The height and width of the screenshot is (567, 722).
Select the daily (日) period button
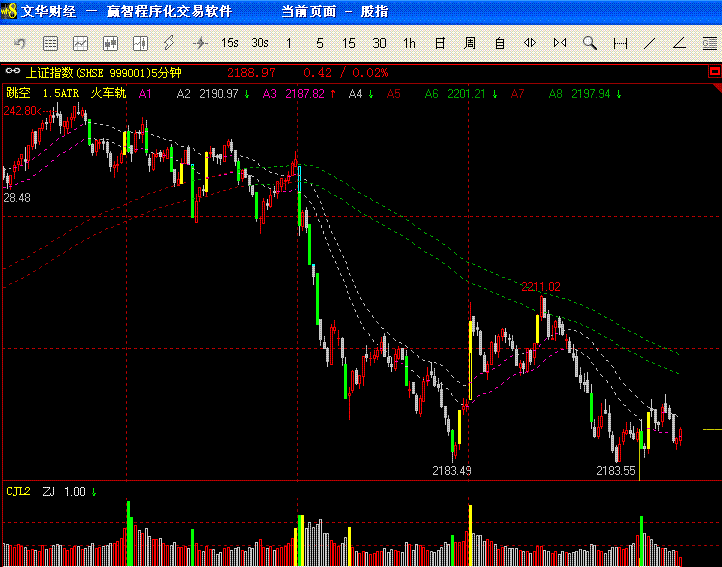[x=440, y=43]
